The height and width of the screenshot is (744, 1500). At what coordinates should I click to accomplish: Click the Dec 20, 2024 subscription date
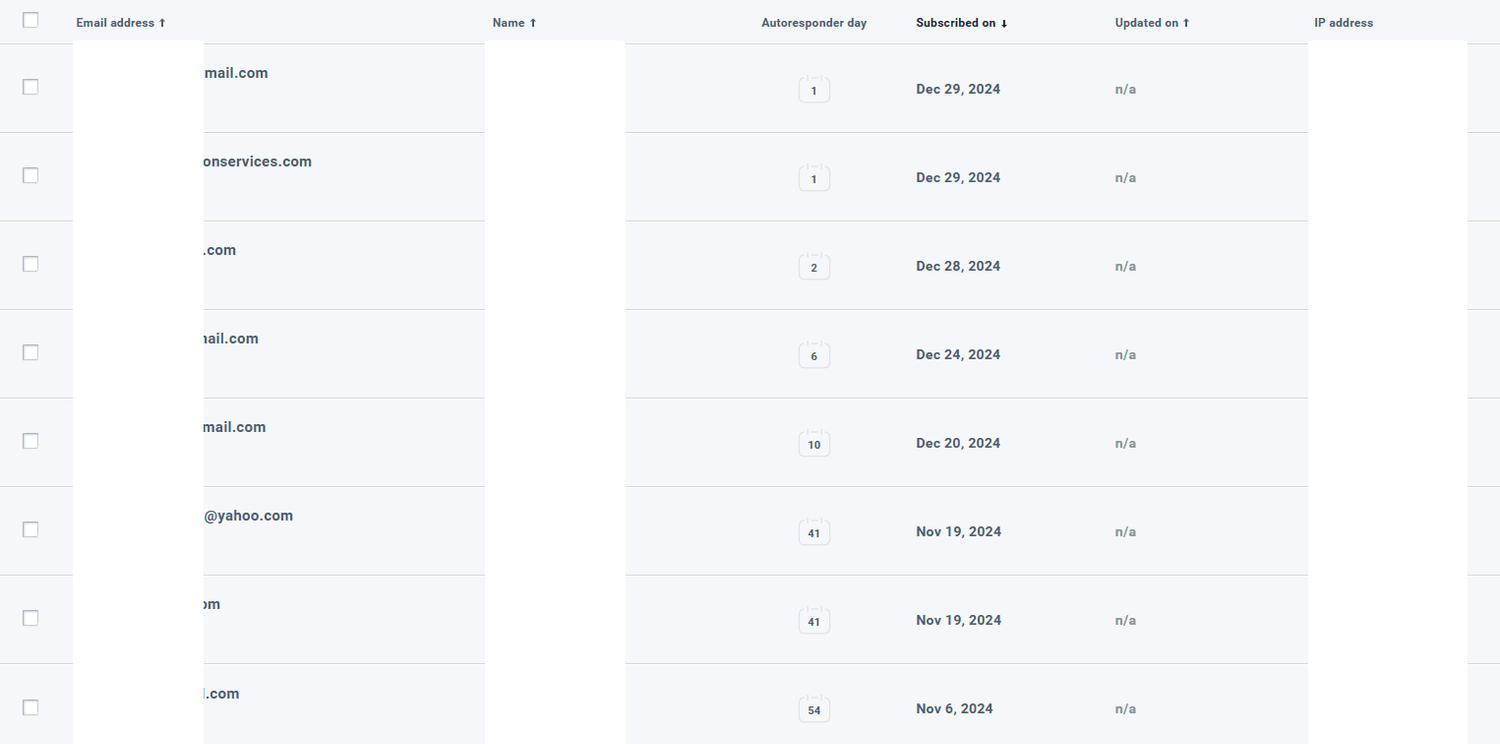pos(958,443)
